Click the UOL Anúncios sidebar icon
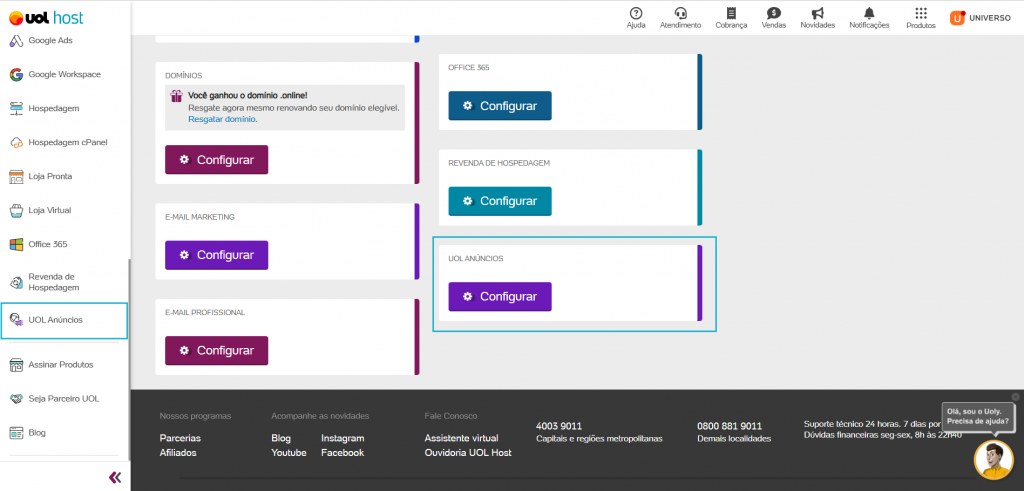The image size is (1024, 491). point(16,320)
